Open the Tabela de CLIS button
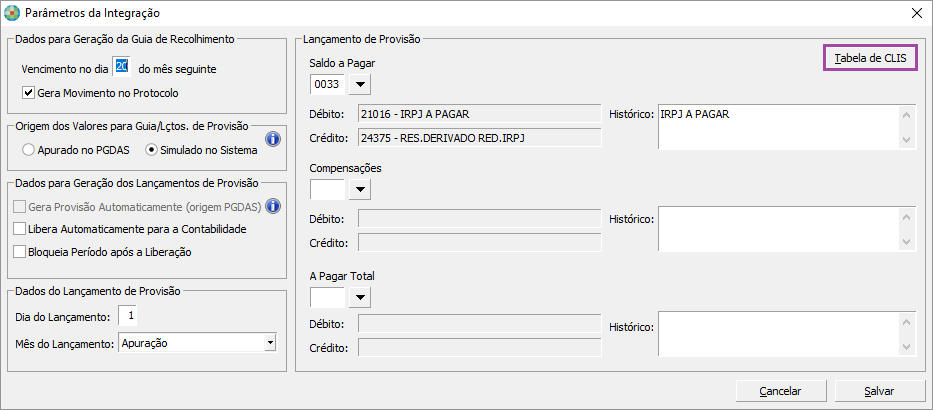The image size is (933, 410). (870, 59)
